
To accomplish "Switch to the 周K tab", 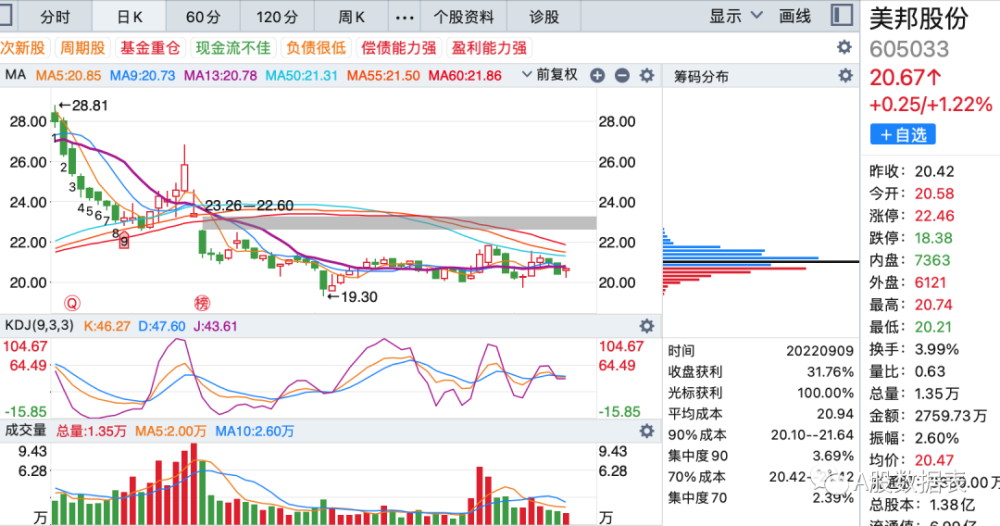I will point(351,17).
